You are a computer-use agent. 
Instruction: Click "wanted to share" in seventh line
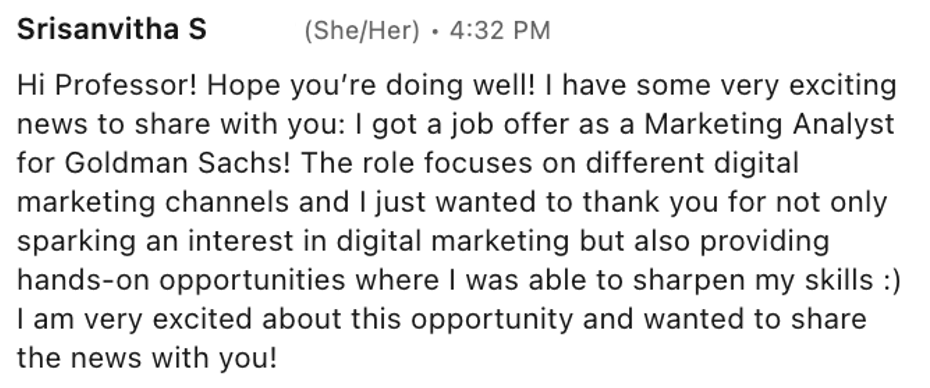(x=756, y=319)
